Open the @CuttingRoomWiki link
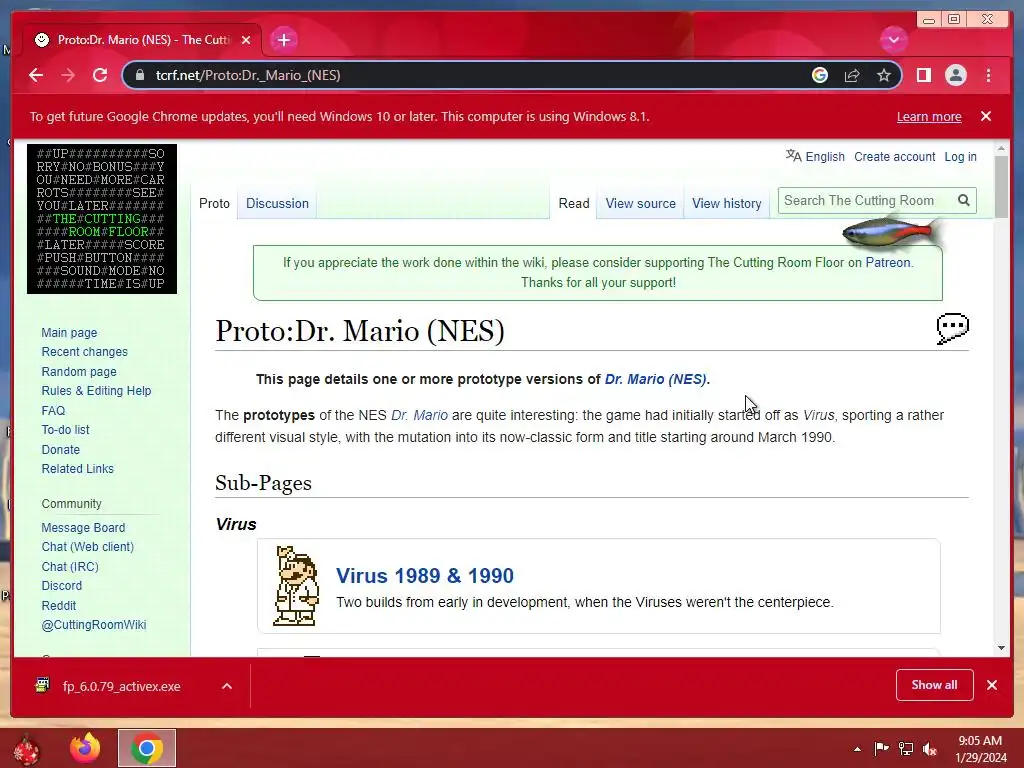 click(93, 624)
